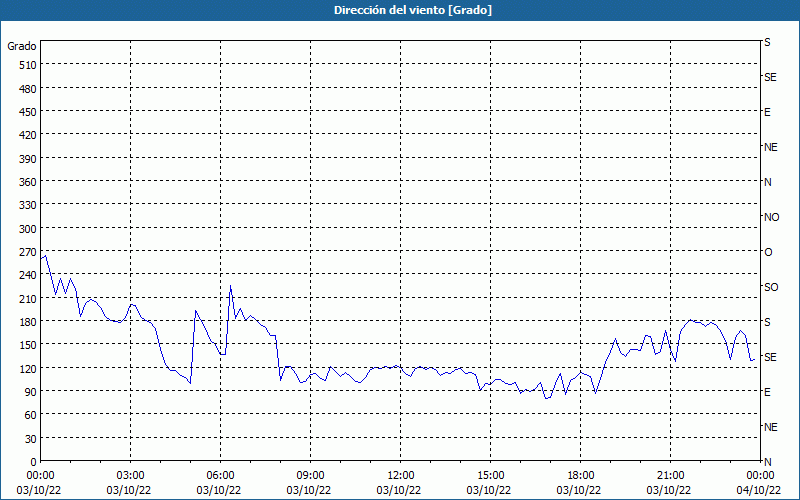Select compass label 'N' aligned with 360 degrees
Image resolution: width=800 pixels, height=500 pixels.
(x=767, y=182)
